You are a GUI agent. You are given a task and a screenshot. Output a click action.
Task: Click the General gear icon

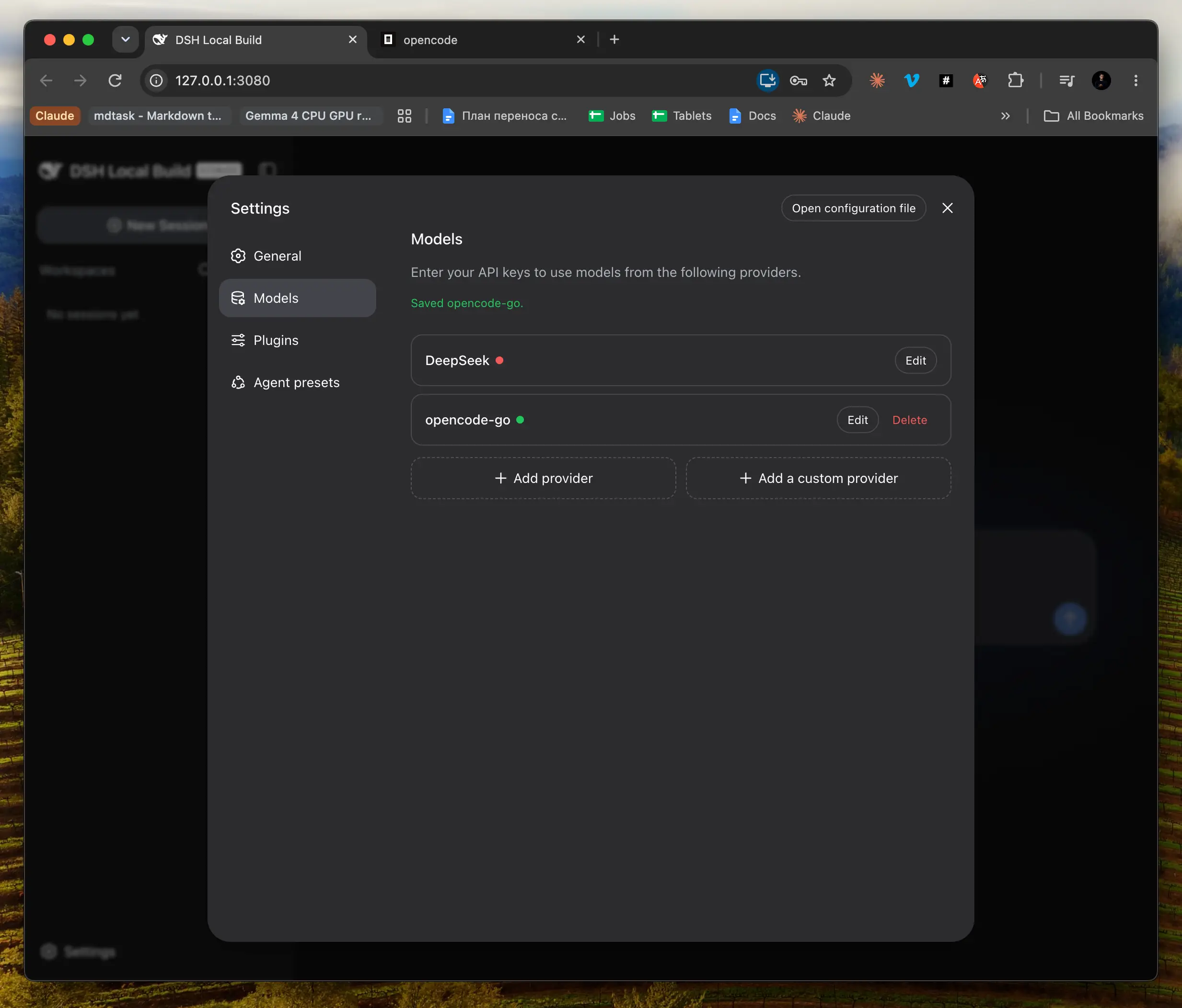pyautogui.click(x=238, y=256)
